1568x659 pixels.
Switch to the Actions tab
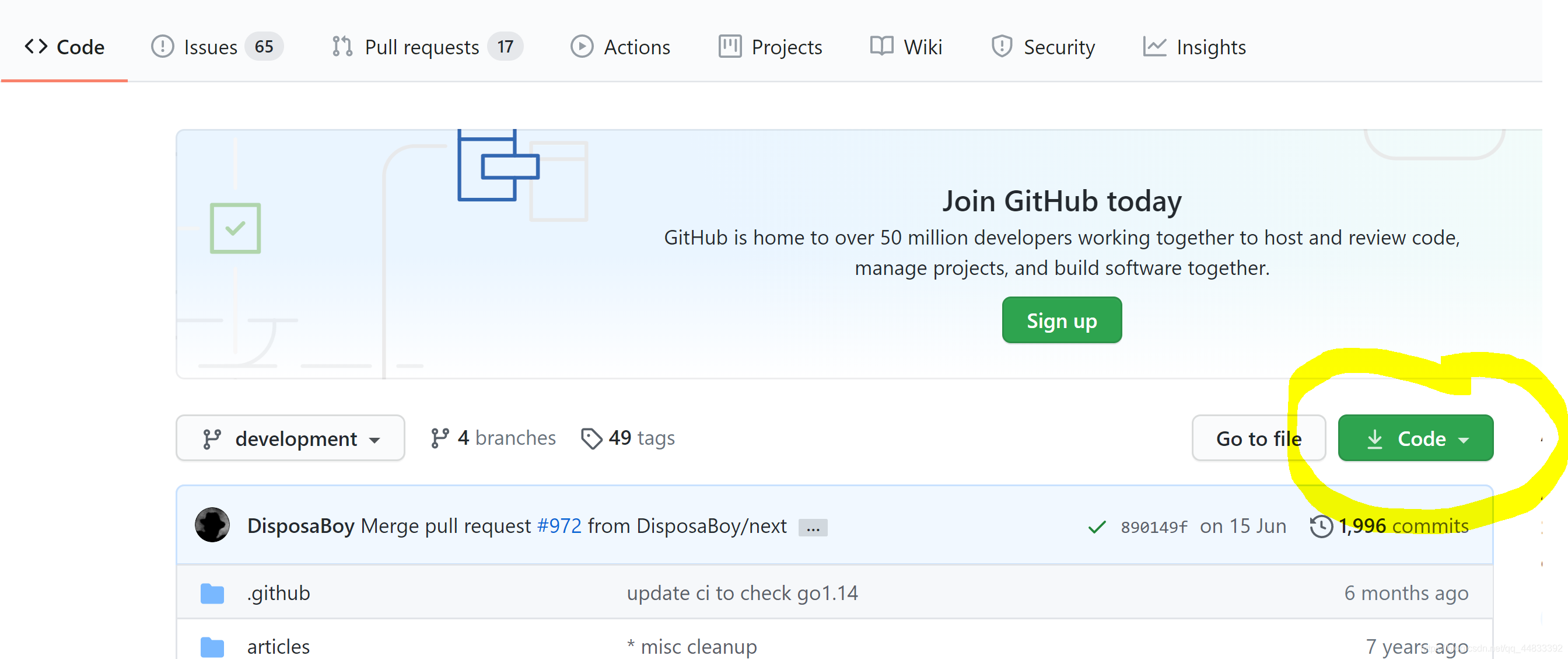click(620, 47)
